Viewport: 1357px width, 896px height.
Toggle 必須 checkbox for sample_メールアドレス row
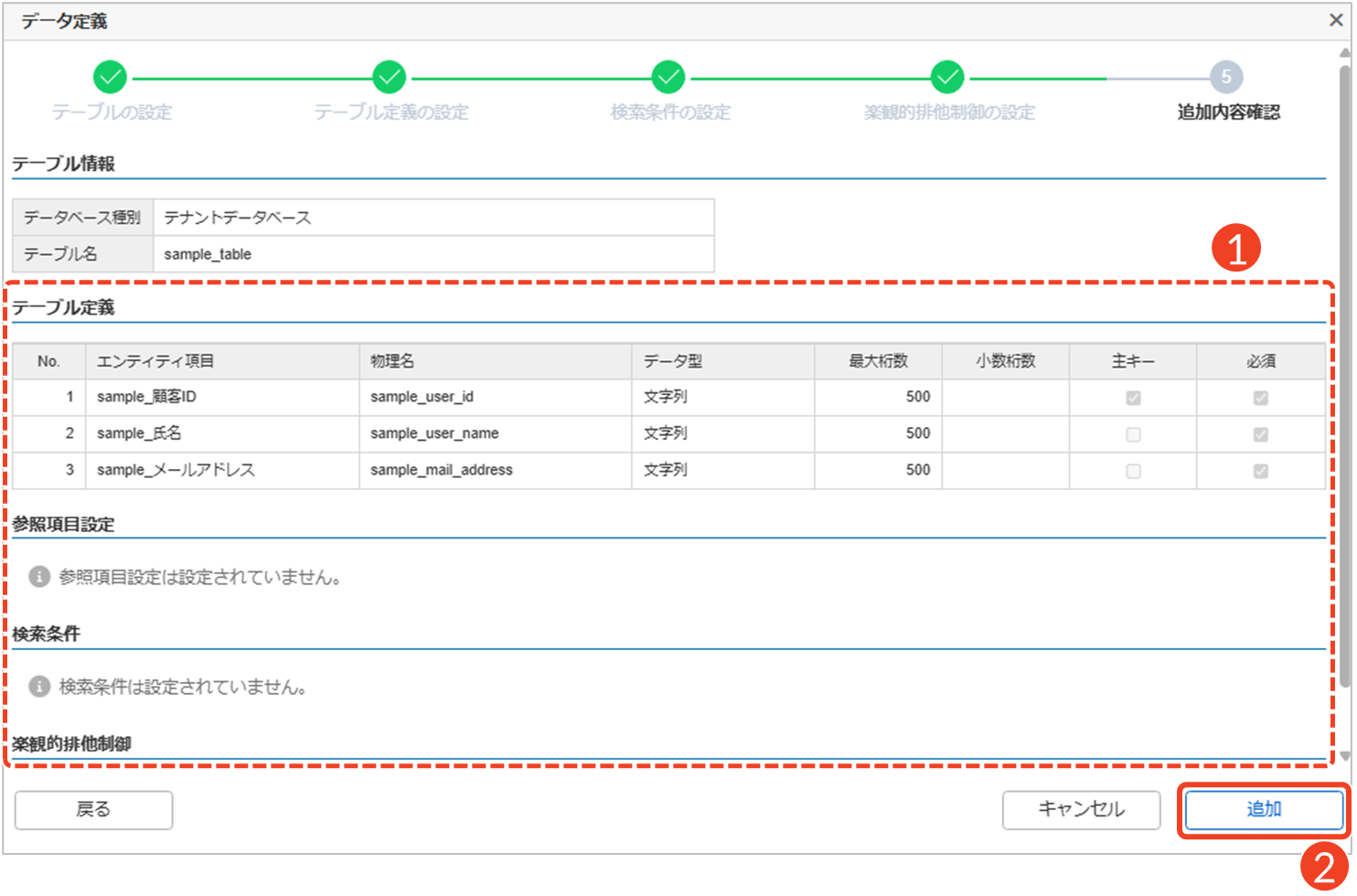tap(1261, 471)
